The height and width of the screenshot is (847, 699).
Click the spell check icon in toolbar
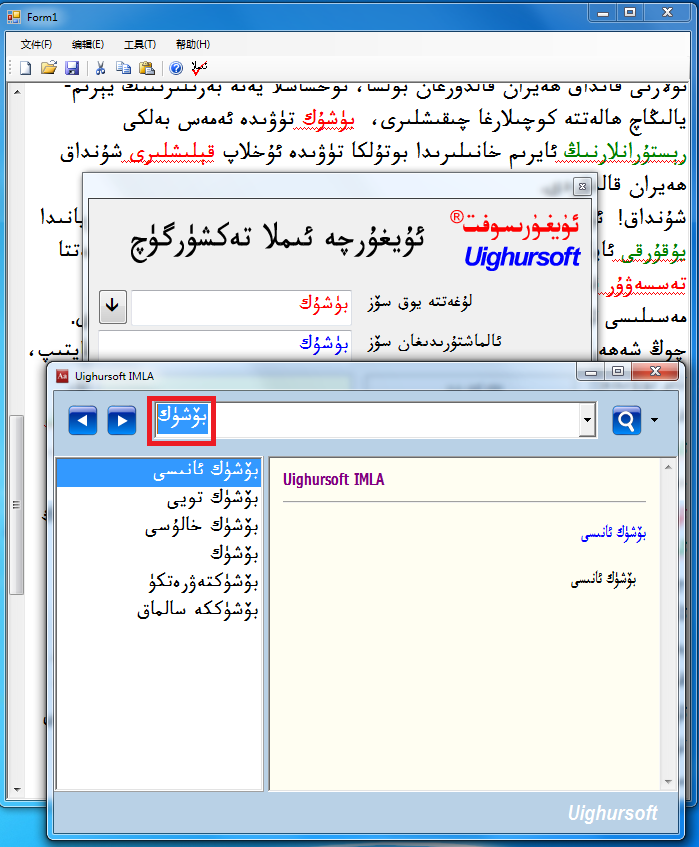click(199, 68)
